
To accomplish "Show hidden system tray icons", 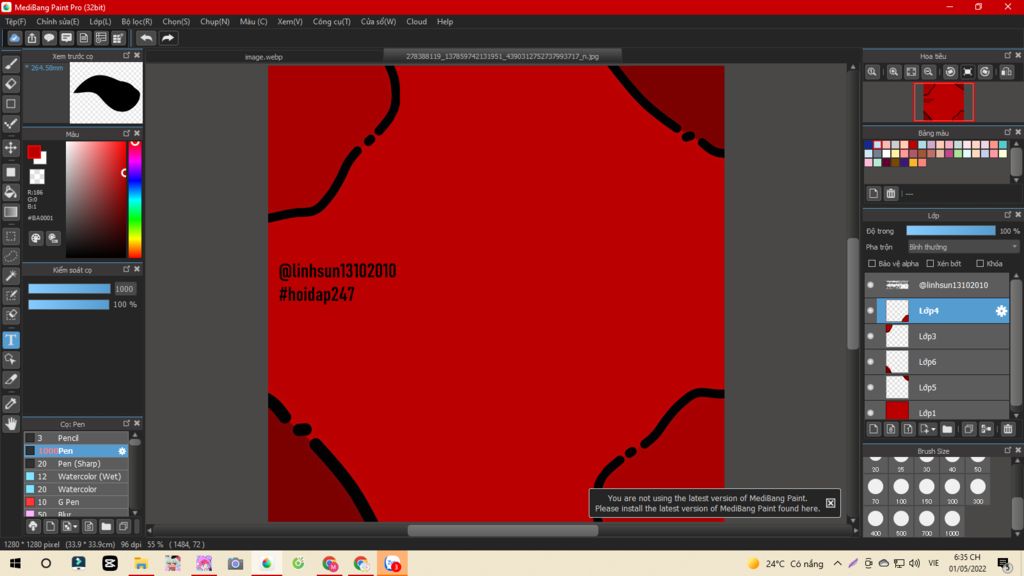I will tap(837, 563).
